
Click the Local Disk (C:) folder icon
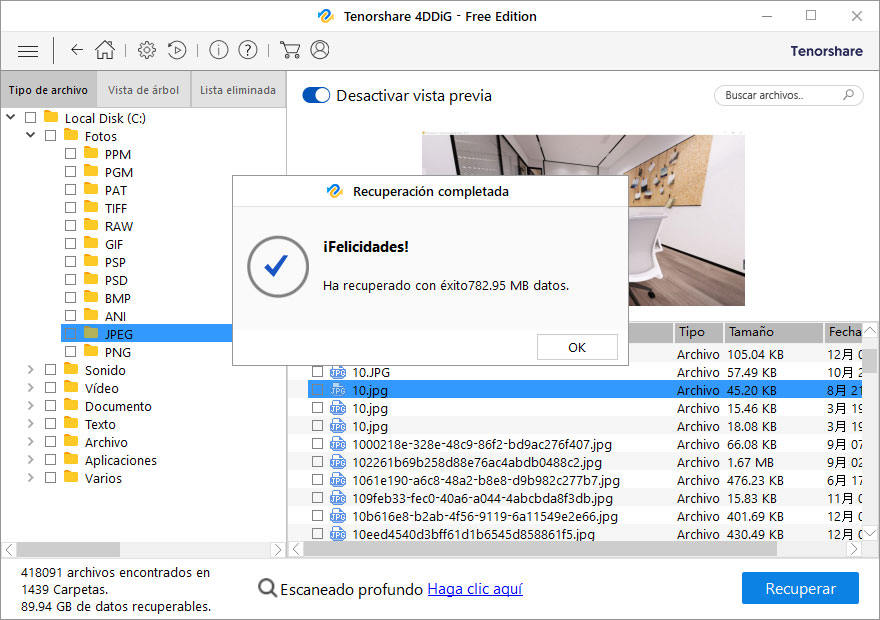tap(51, 117)
